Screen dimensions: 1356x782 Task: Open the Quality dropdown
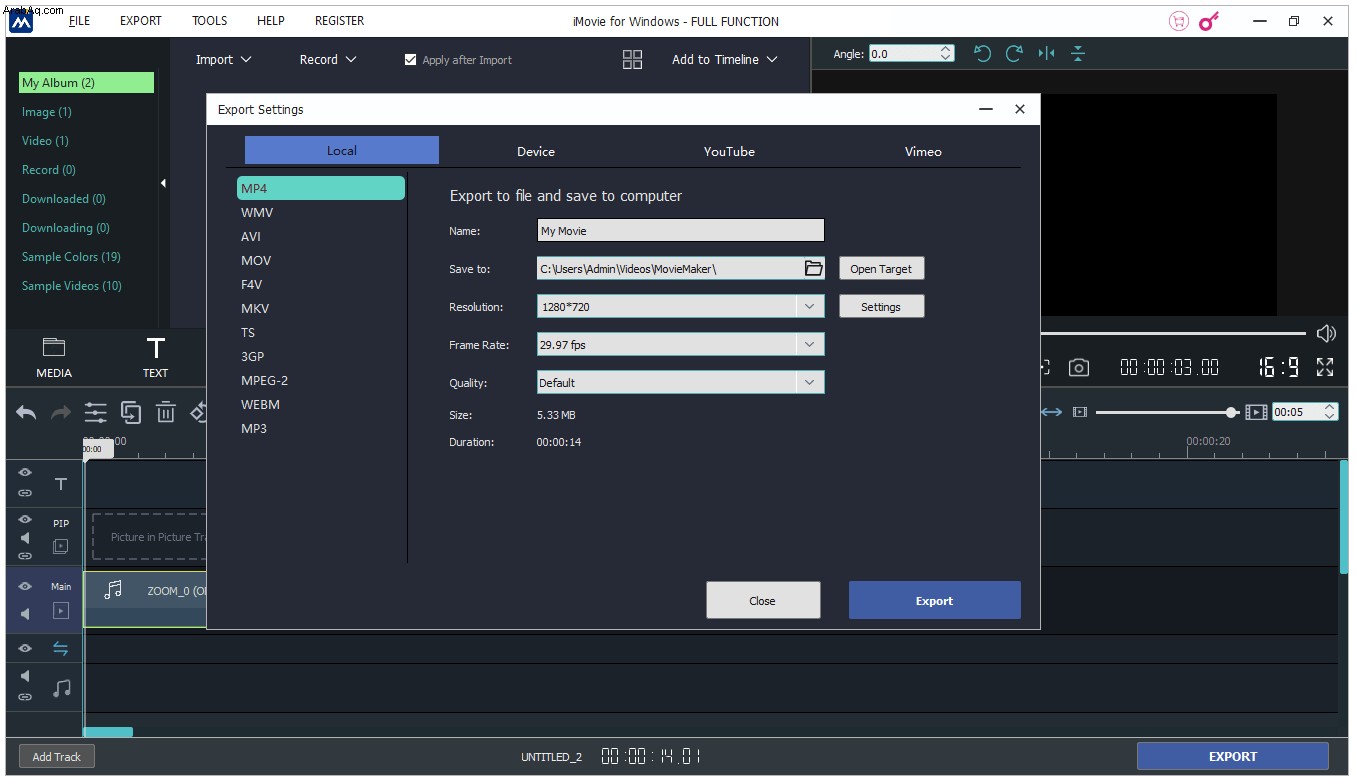coord(680,383)
